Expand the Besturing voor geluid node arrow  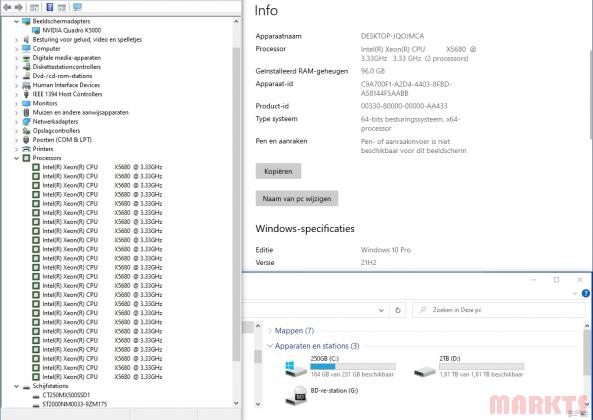coord(16,40)
